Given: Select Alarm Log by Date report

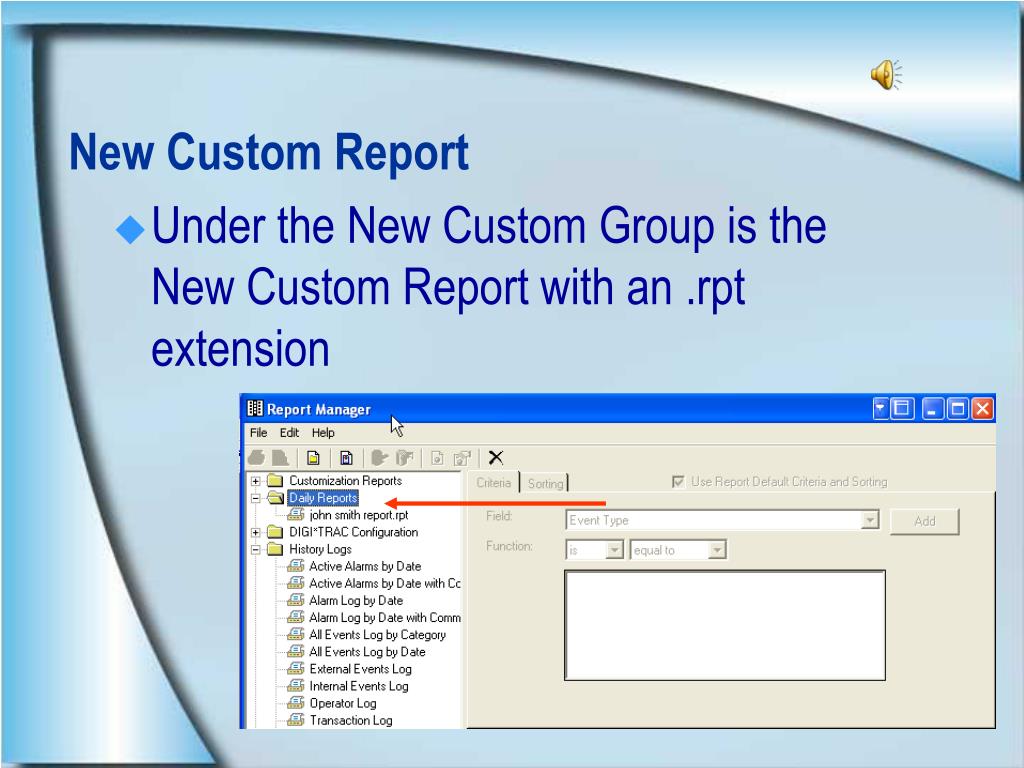Looking at the screenshot, I should coord(356,600).
